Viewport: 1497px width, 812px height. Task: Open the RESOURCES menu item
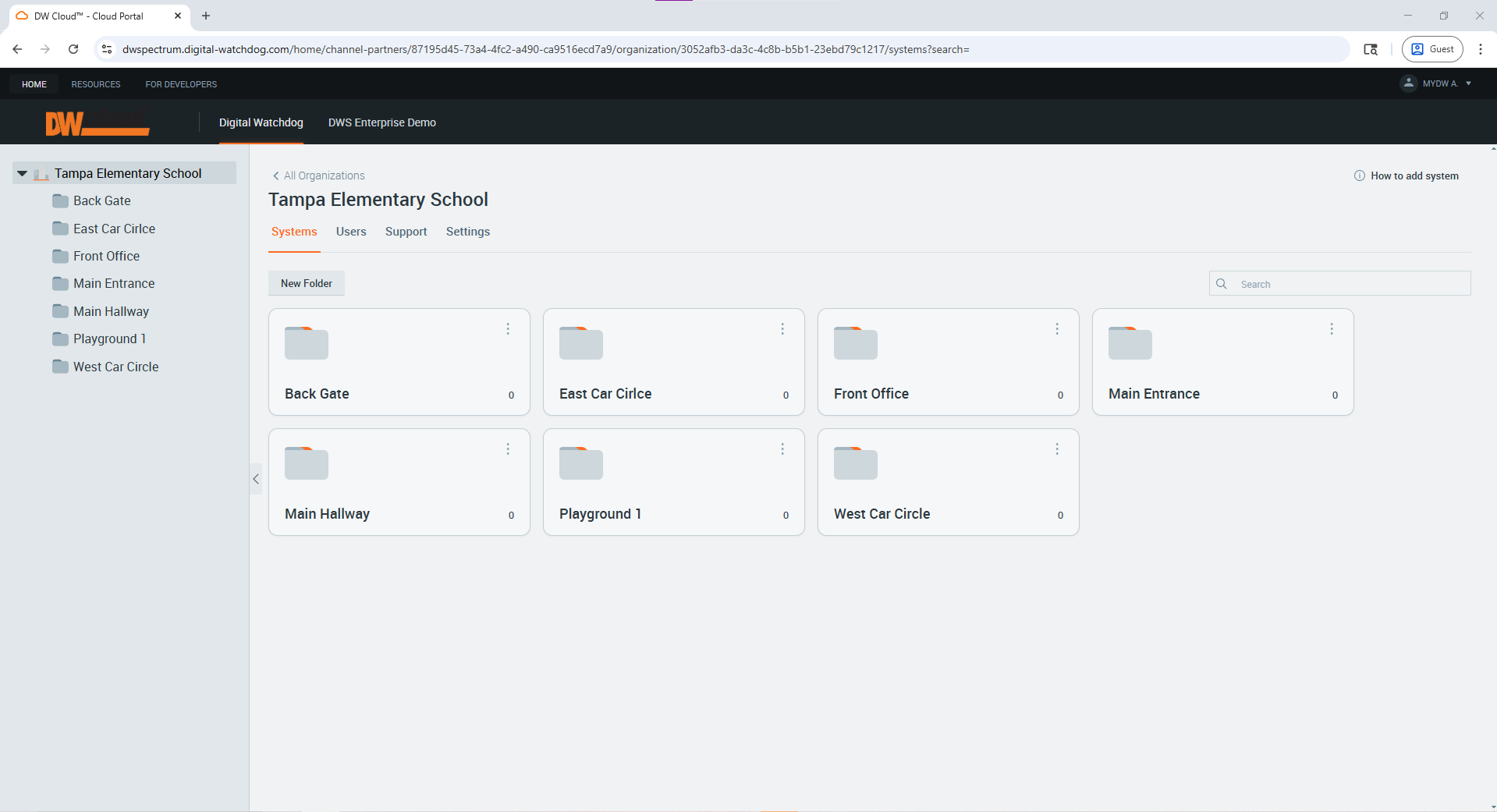click(96, 84)
